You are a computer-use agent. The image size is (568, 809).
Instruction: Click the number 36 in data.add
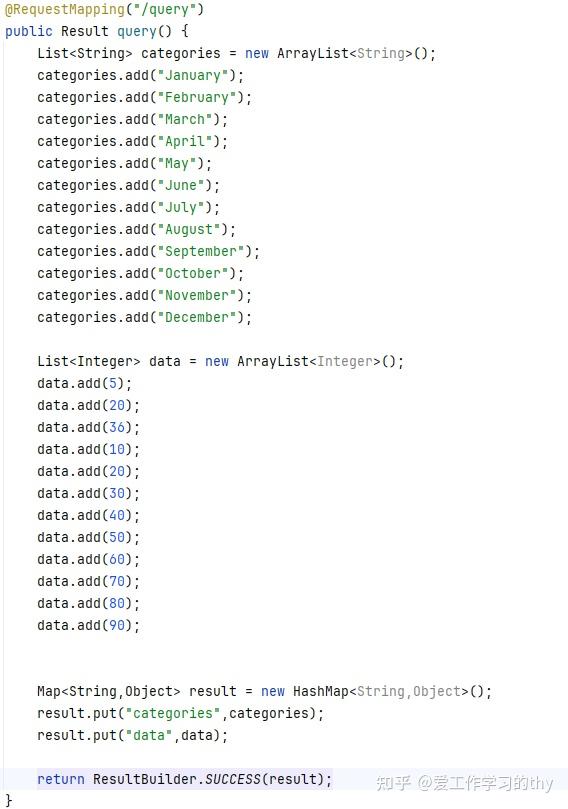coord(117,427)
